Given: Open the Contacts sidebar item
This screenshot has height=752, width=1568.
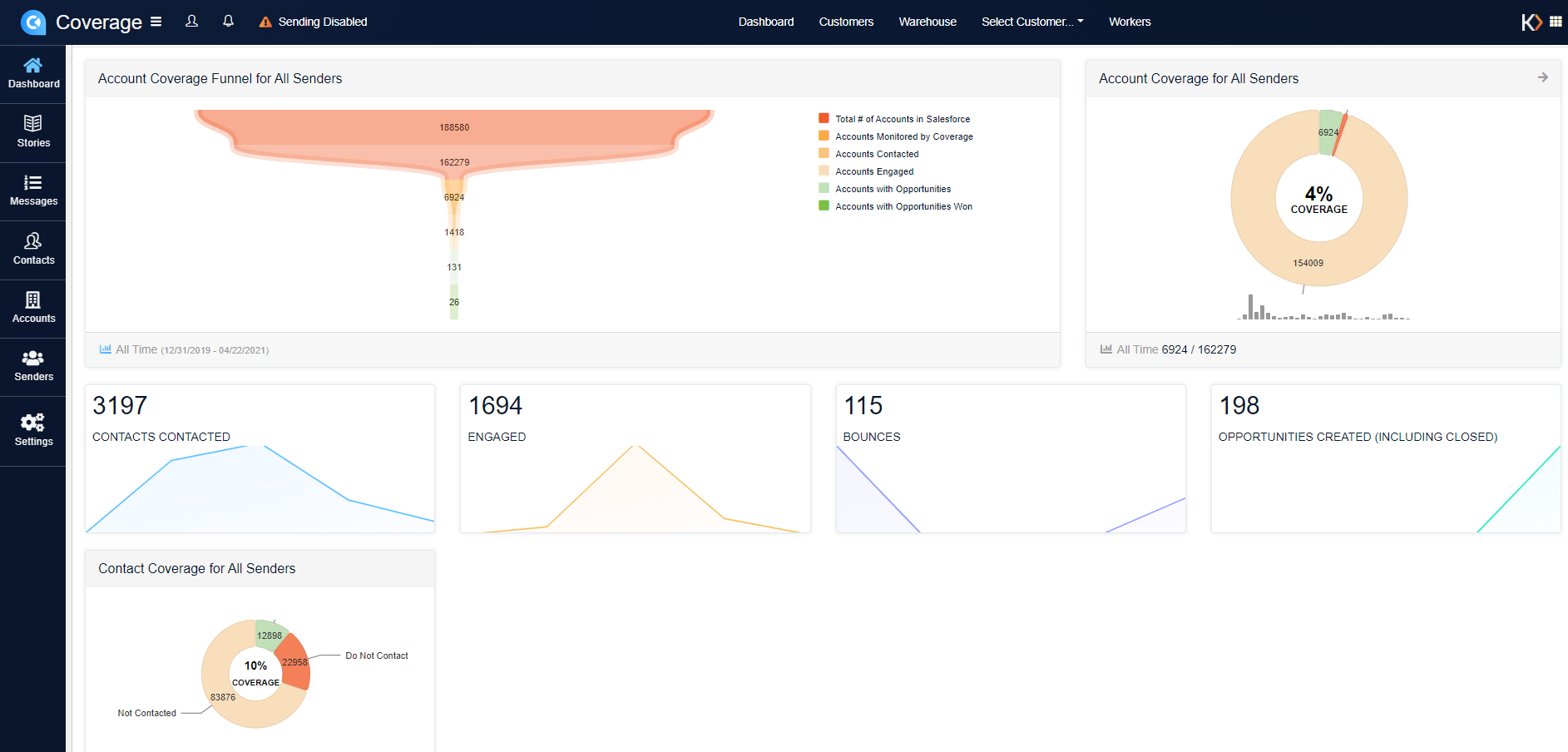Looking at the screenshot, I should [x=33, y=250].
